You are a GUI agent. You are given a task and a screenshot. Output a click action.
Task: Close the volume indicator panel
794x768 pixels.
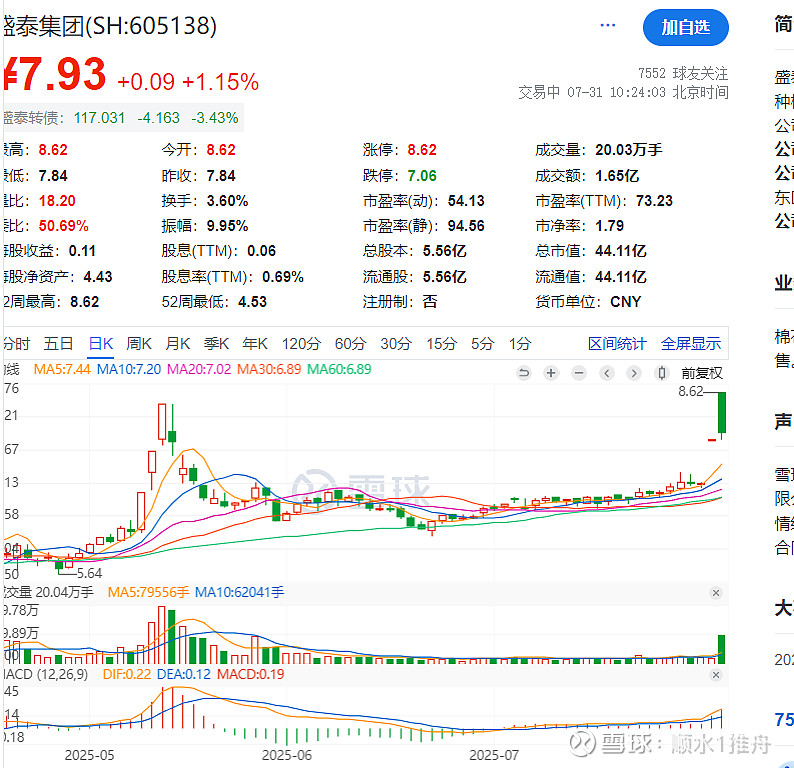pos(716,593)
